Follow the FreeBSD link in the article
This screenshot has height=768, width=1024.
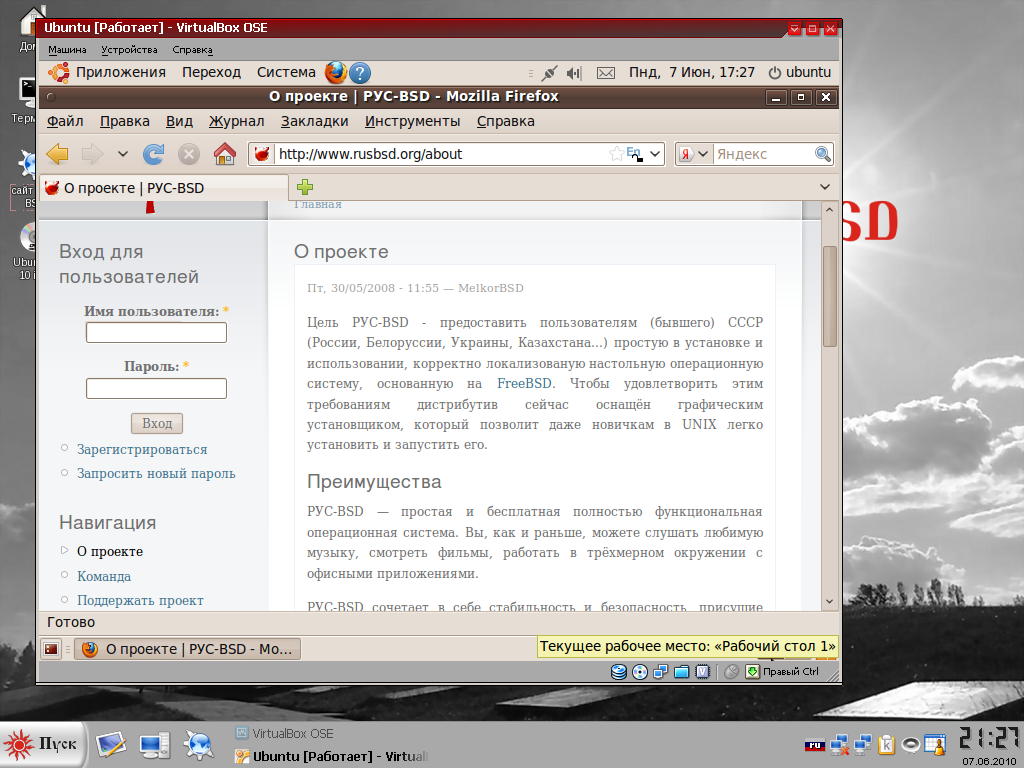coord(524,383)
